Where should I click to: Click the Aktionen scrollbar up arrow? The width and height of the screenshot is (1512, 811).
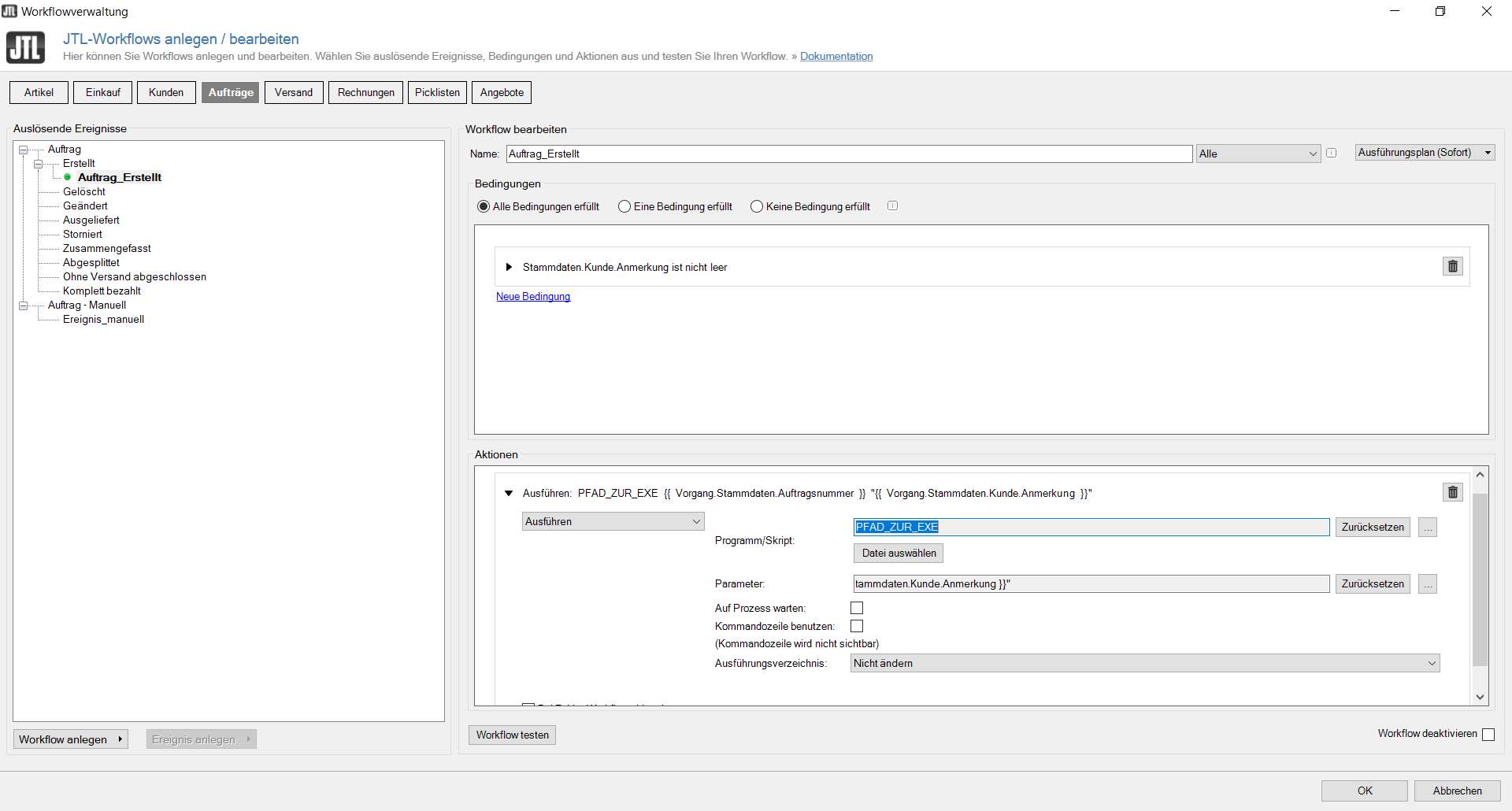click(1480, 475)
